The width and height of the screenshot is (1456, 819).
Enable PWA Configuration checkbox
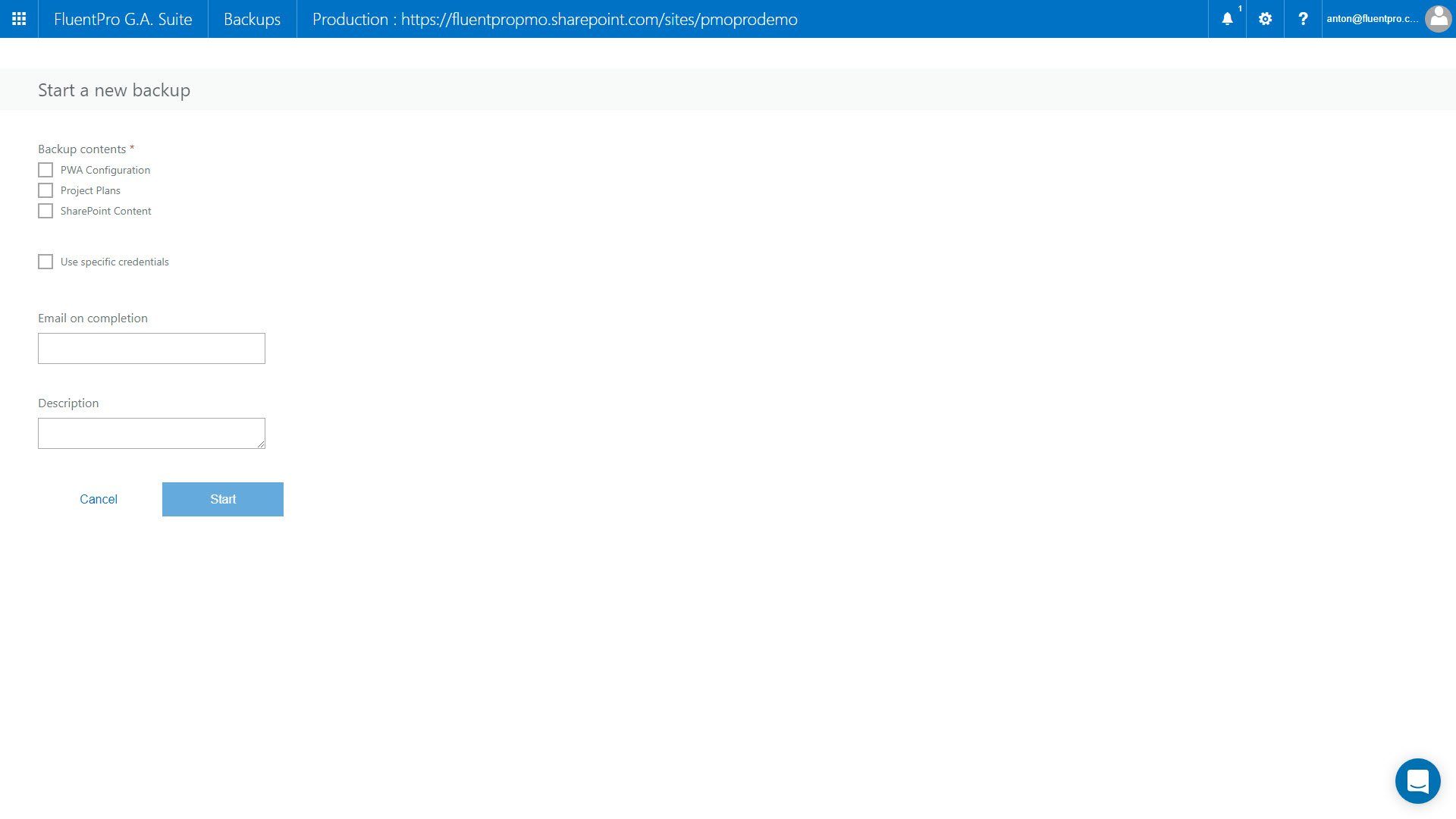[45, 170]
